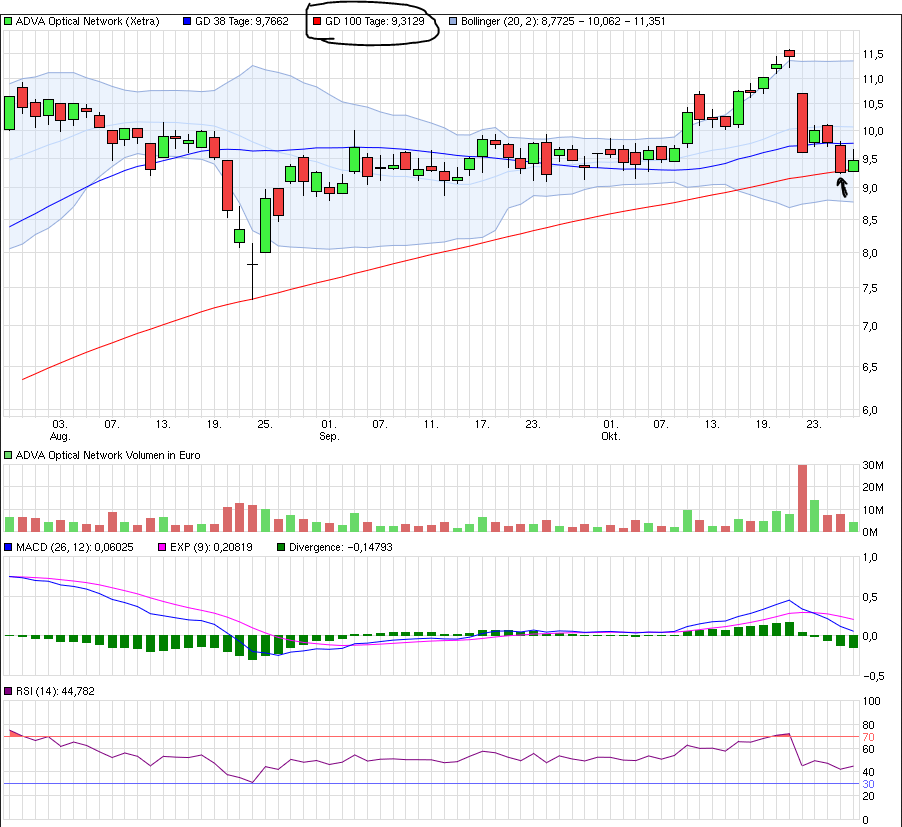
Task: Click the blue MACD legend square
Action: pyautogui.click(x=8, y=547)
